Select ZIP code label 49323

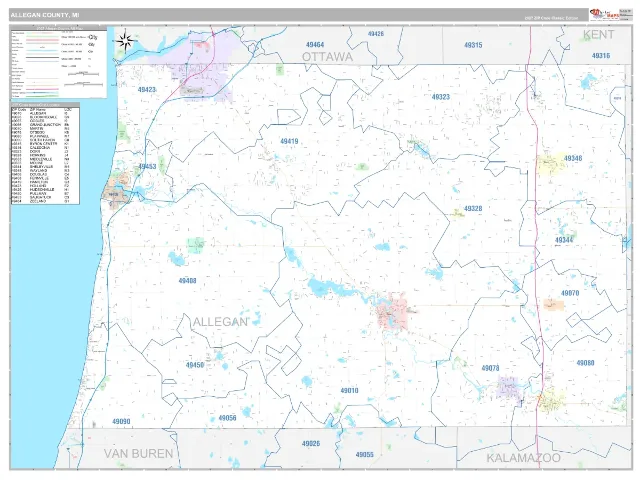[x=441, y=97]
